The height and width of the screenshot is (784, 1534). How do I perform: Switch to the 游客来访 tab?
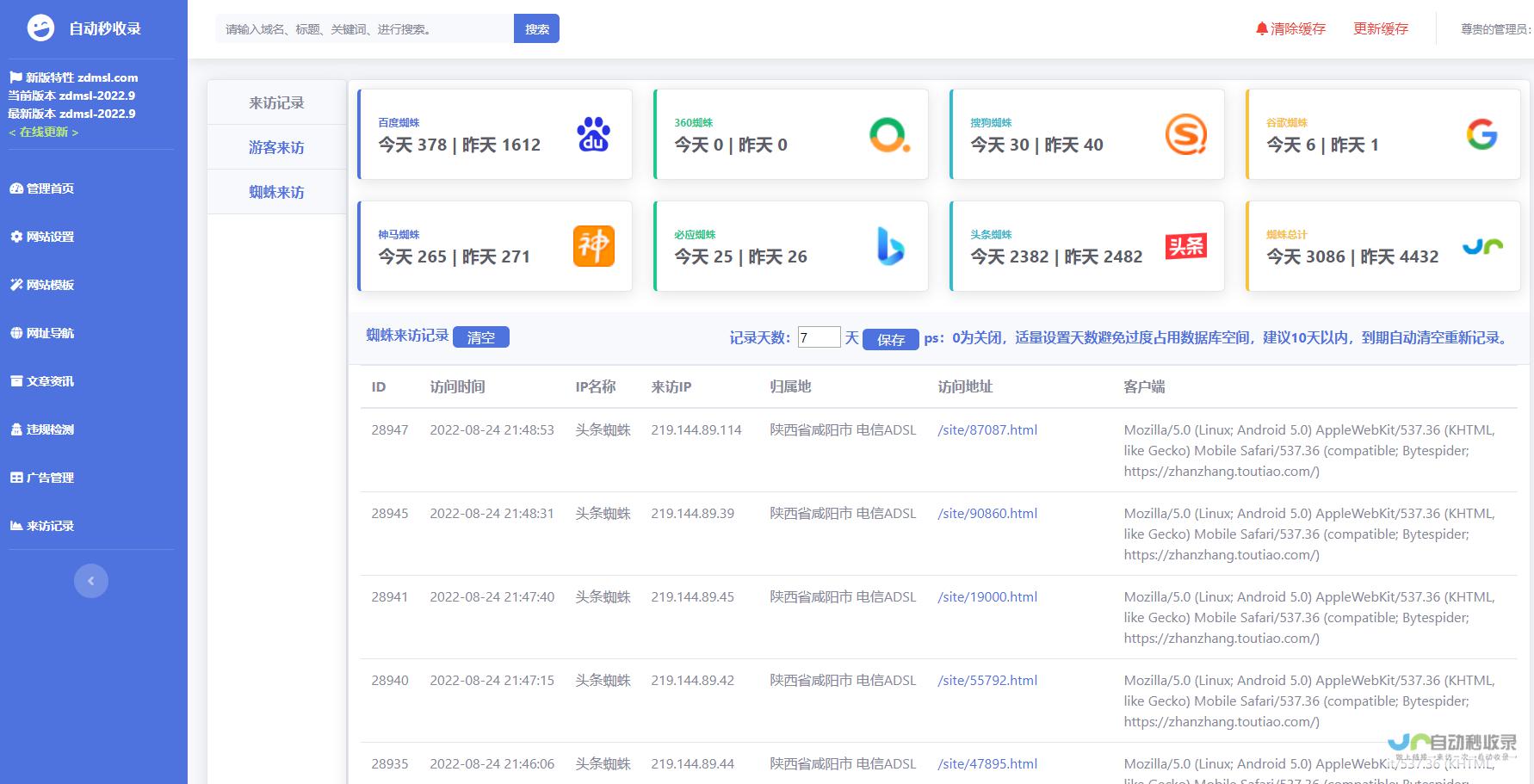pyautogui.click(x=276, y=147)
